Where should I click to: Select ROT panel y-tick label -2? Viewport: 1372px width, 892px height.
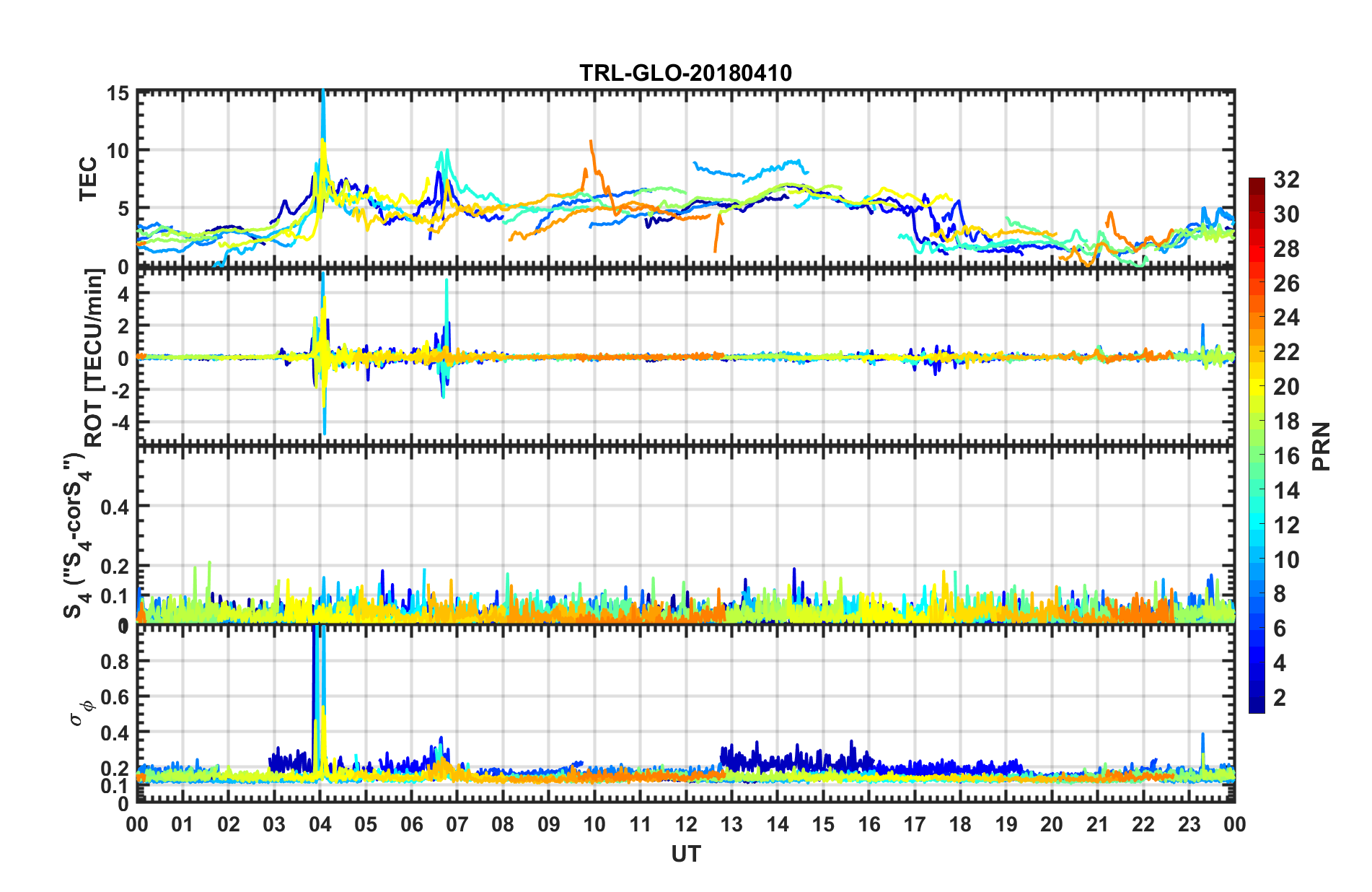[x=121, y=390]
